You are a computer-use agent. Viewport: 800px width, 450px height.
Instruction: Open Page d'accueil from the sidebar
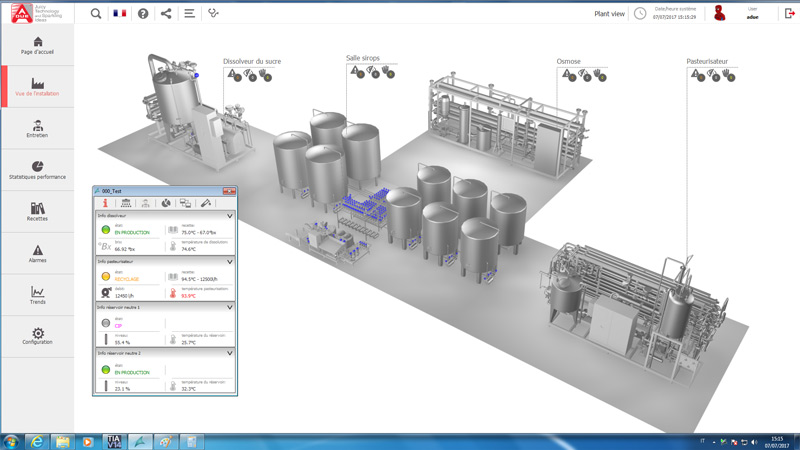(37, 46)
